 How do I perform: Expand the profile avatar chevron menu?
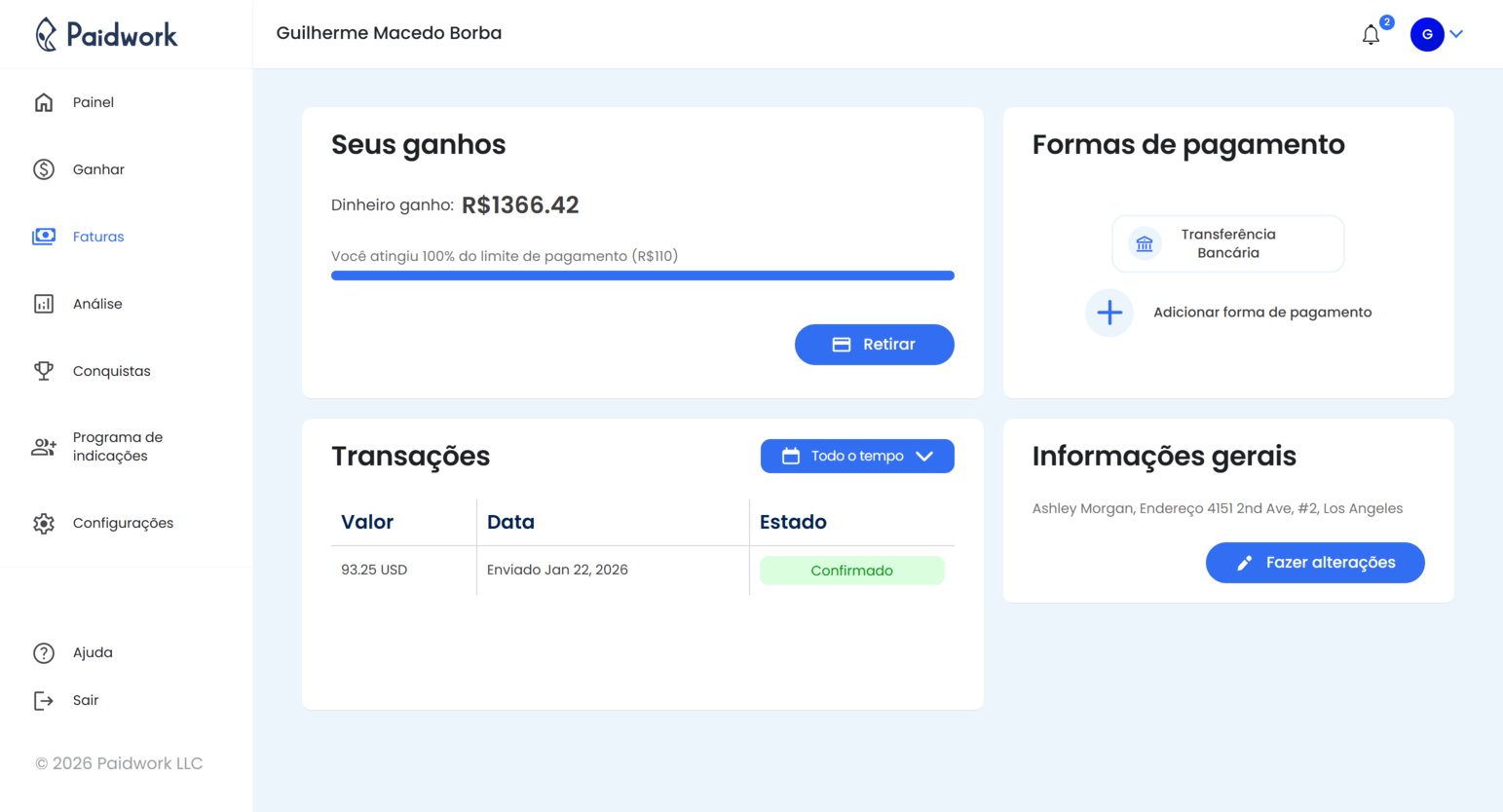[x=1457, y=34]
